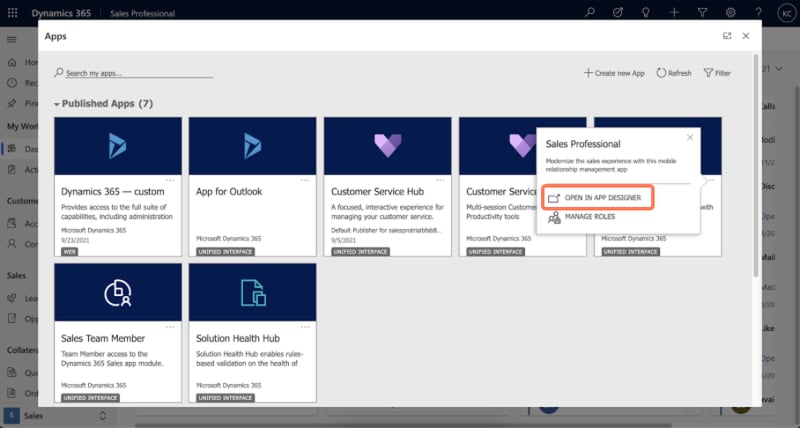Open the App for Outlook tile

(x=253, y=187)
